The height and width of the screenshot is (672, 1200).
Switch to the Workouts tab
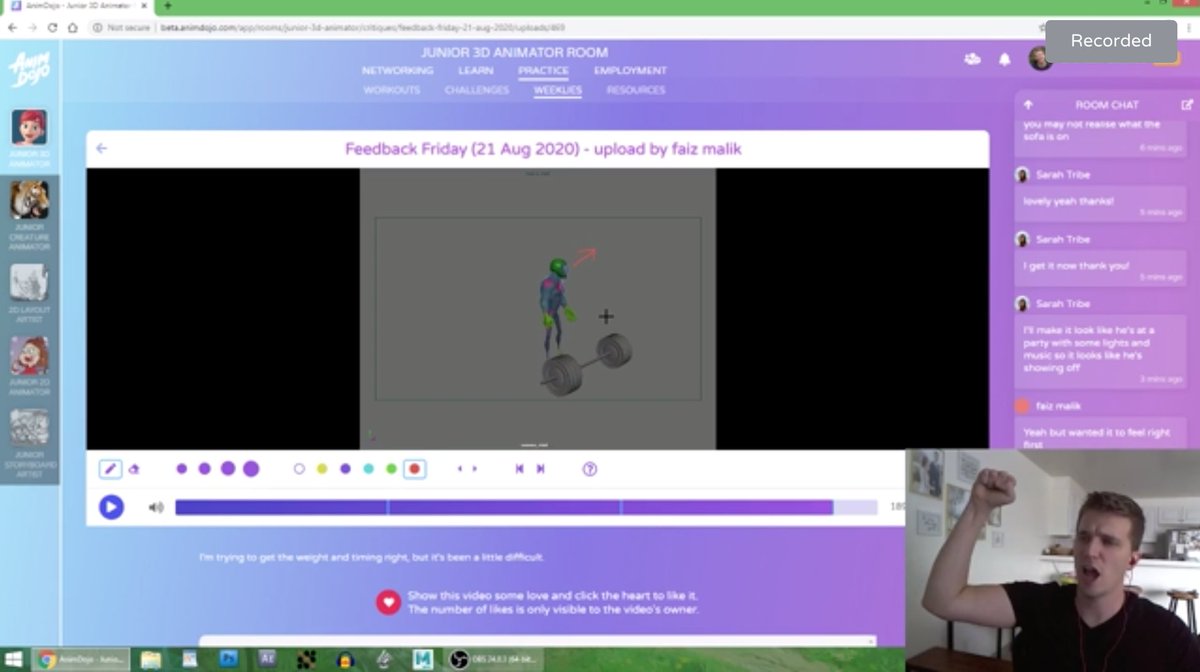(x=392, y=90)
